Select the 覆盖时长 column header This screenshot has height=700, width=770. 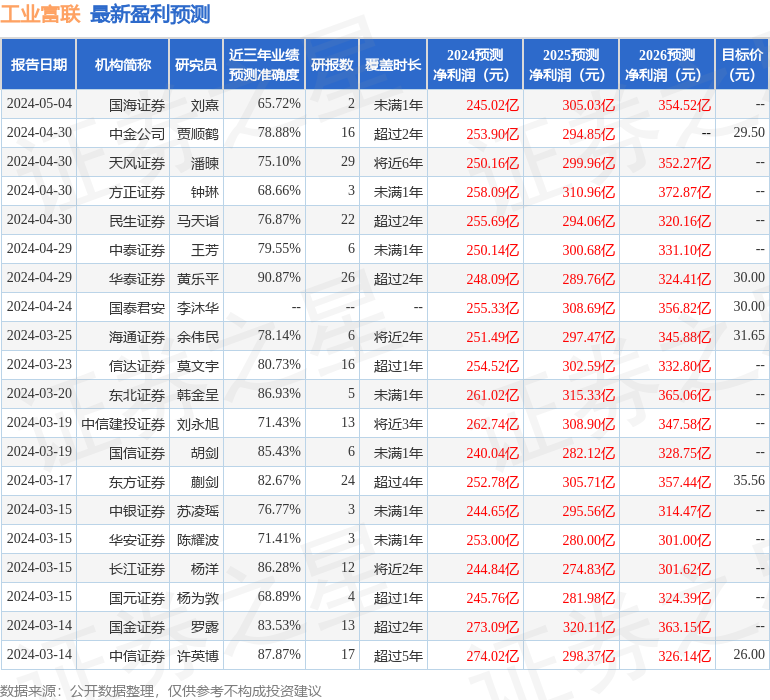click(393, 64)
